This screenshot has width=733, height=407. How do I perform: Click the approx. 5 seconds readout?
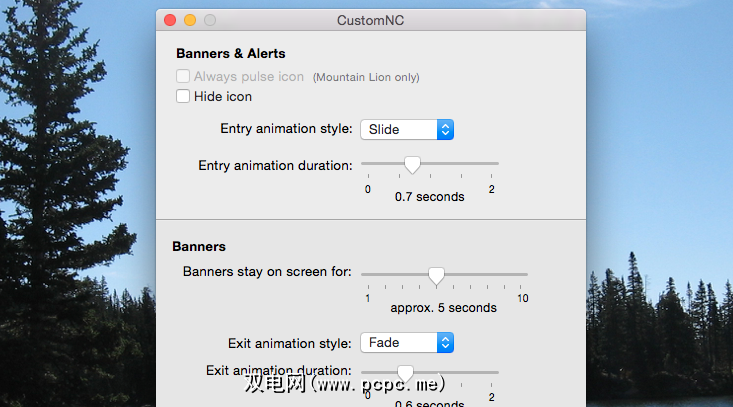pos(443,307)
